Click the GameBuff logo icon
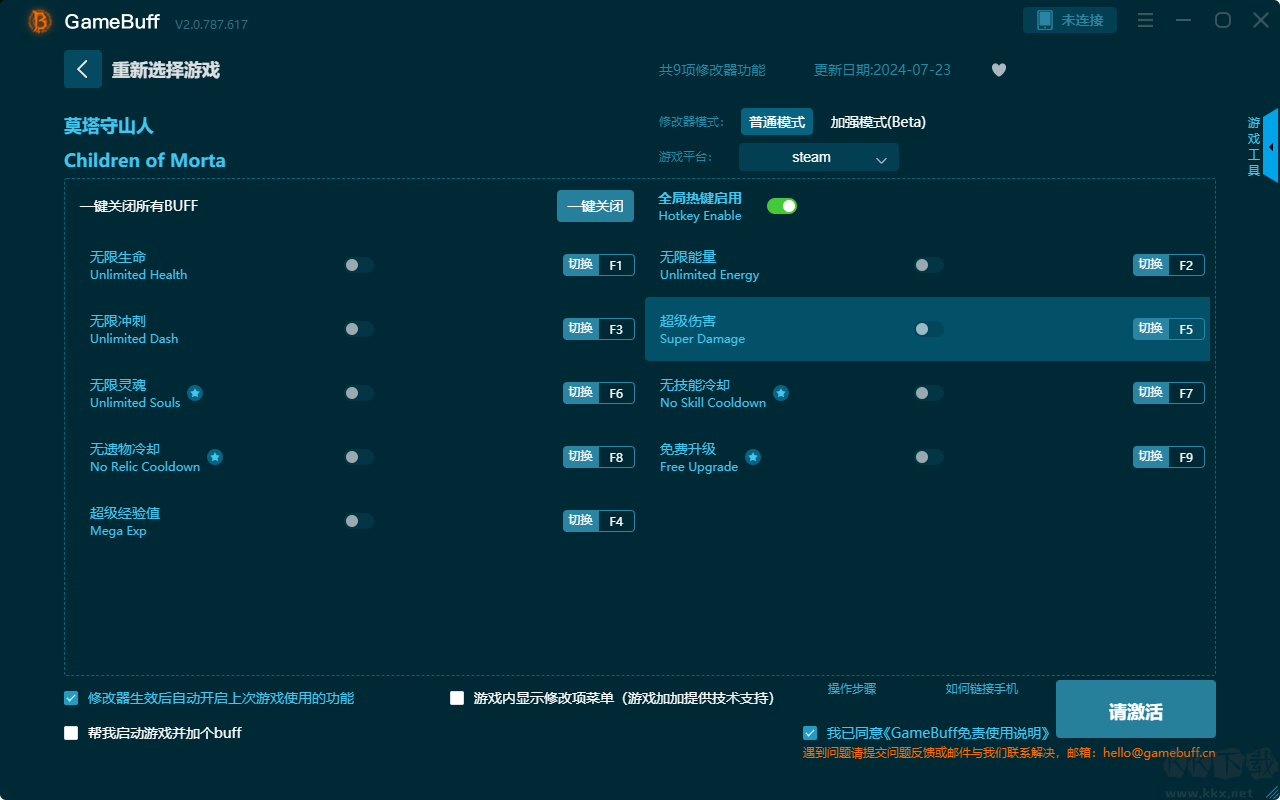The width and height of the screenshot is (1280, 800). pos(40,21)
